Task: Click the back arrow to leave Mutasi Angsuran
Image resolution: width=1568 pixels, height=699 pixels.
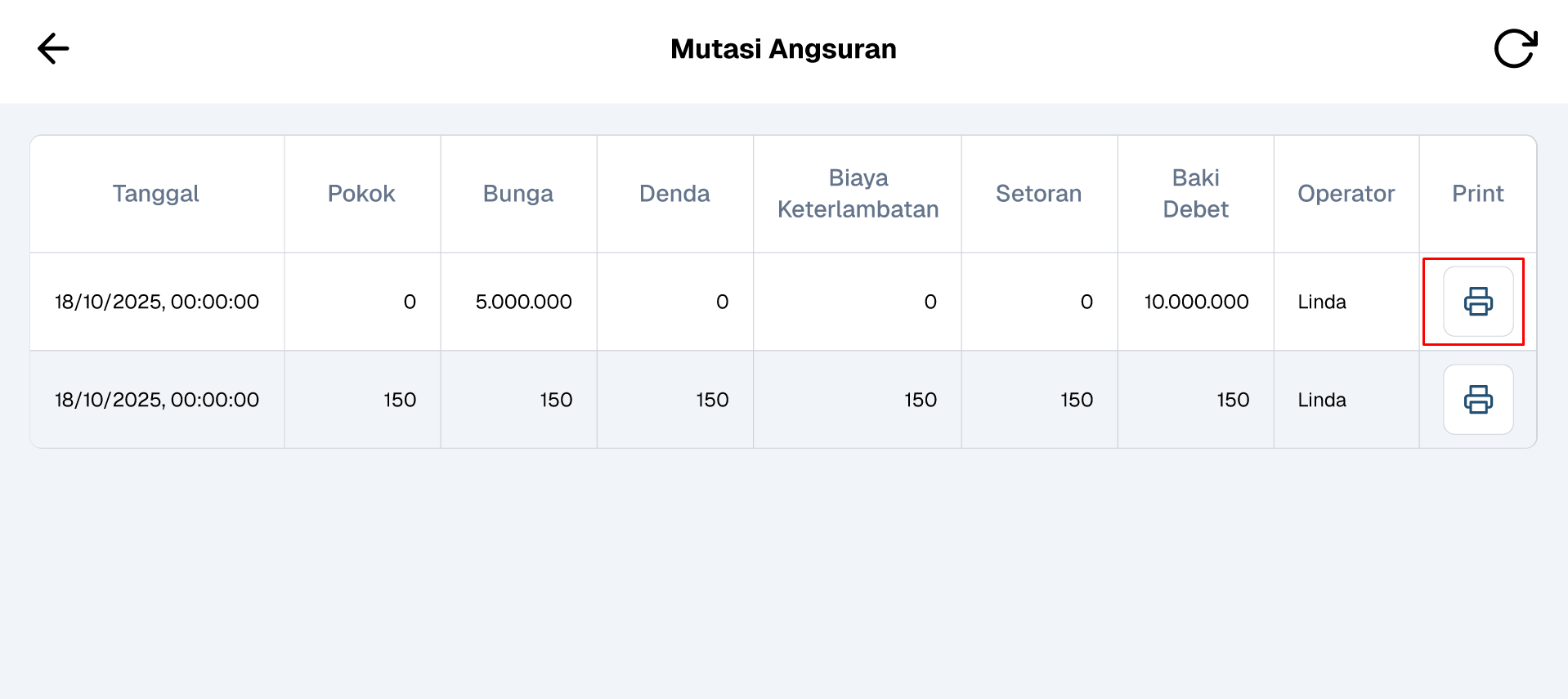Action: [x=52, y=48]
